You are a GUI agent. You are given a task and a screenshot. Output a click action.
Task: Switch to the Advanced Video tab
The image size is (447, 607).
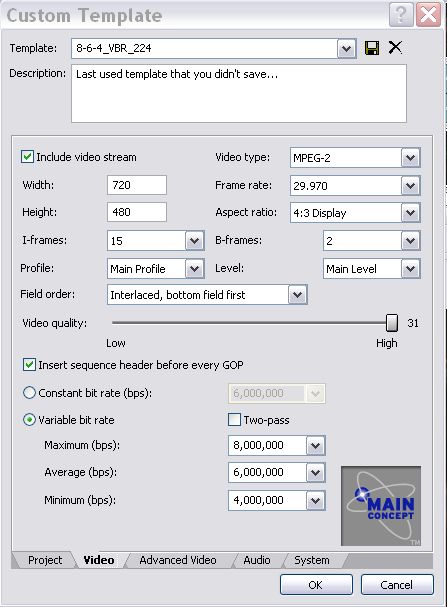178,560
